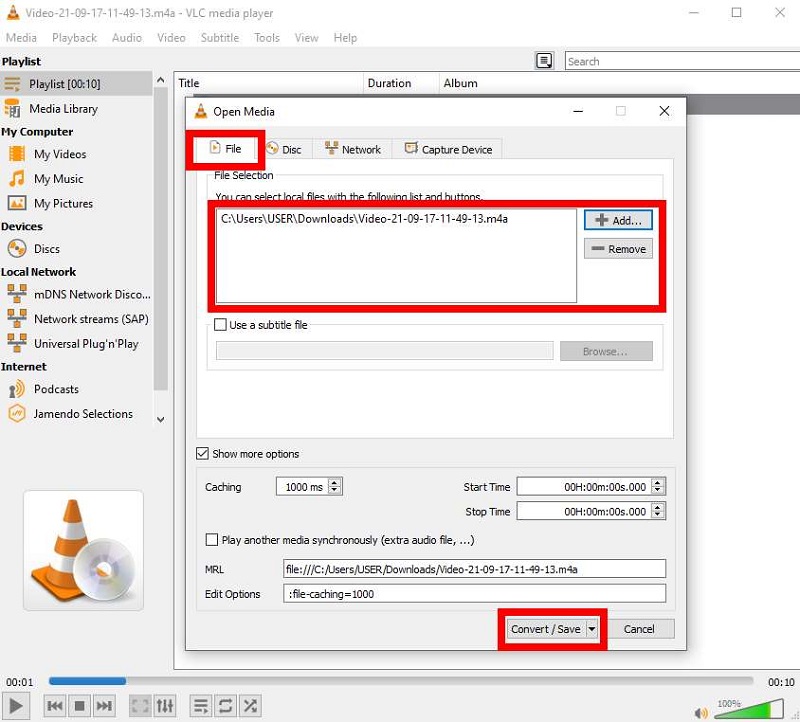
Task: Open the Help menu
Action: click(x=345, y=38)
